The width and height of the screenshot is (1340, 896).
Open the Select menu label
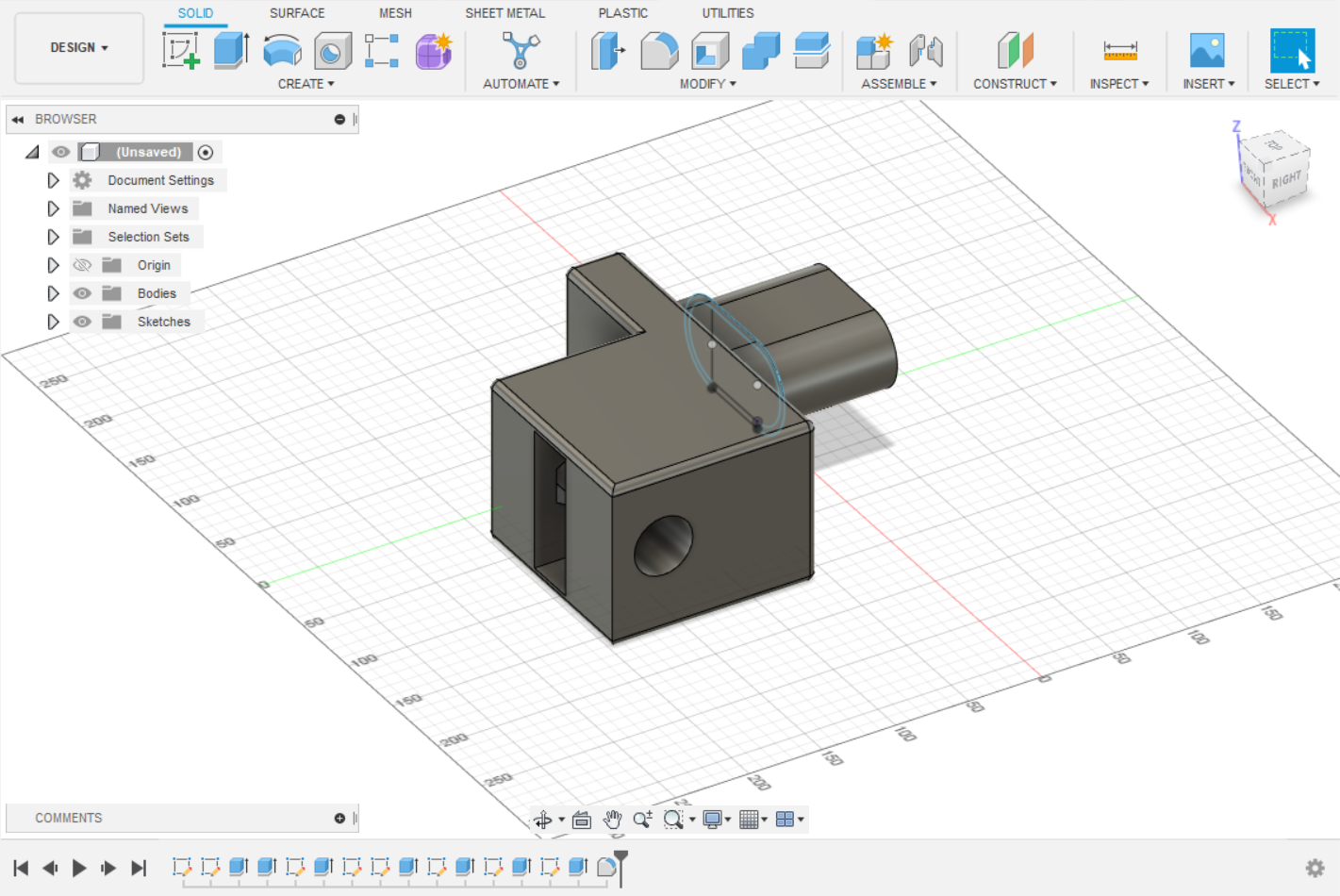pos(1292,84)
